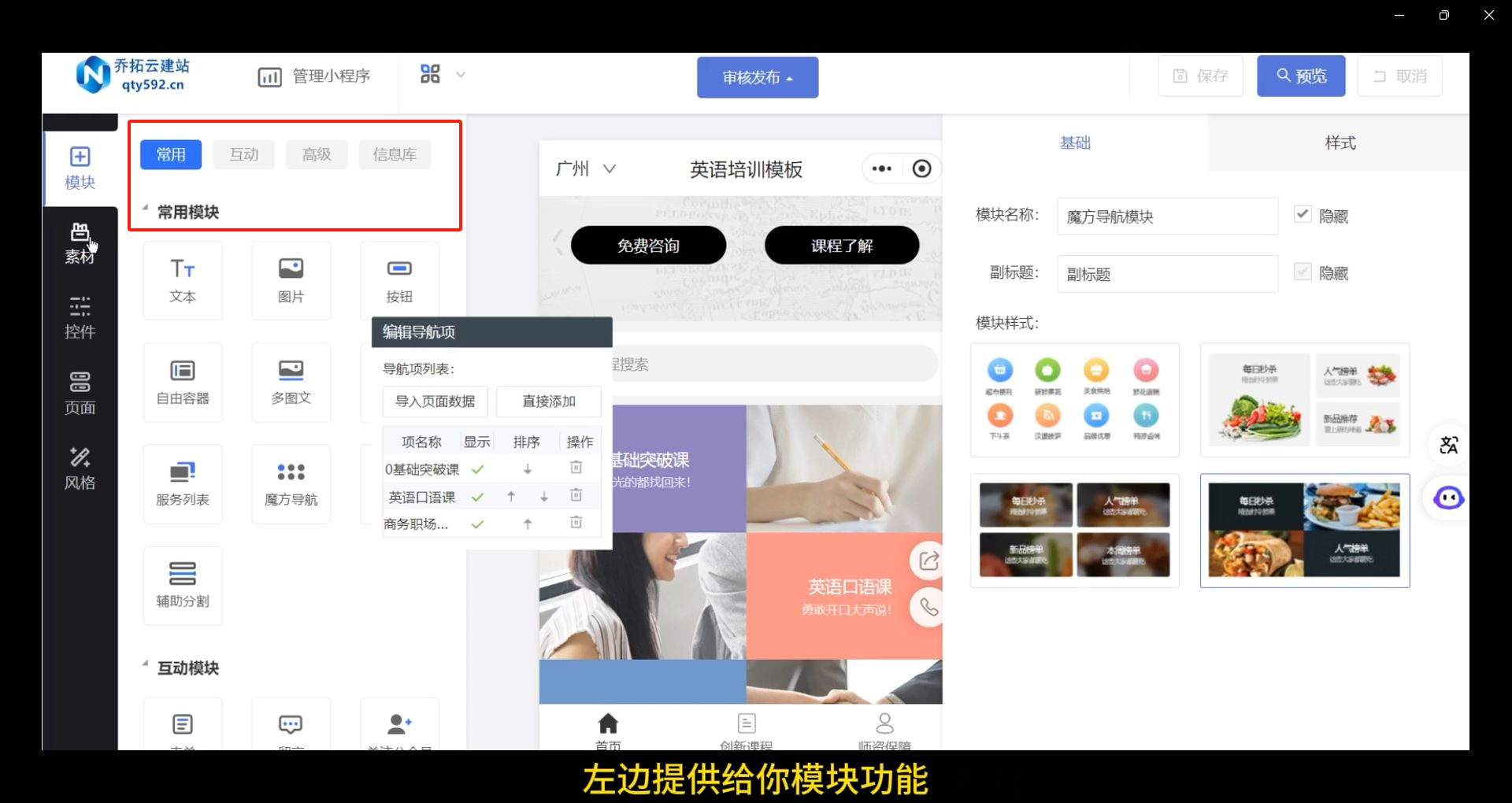This screenshot has width=1512, height=803.
Task: Click the 保存 button
Action: [x=1200, y=76]
